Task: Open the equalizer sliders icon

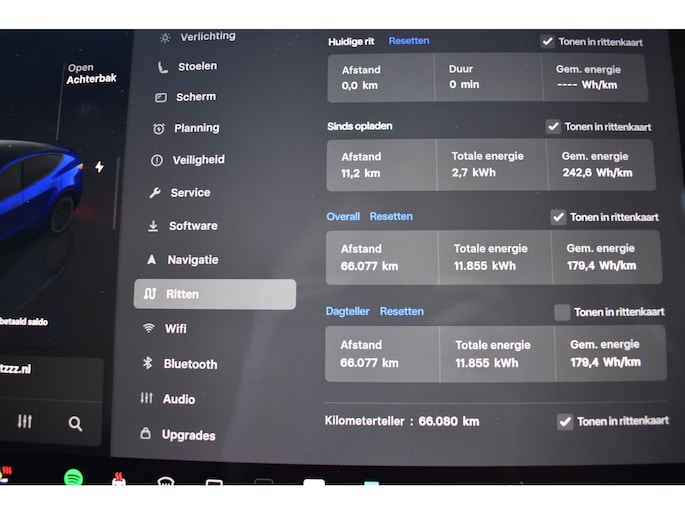Action: 25,422
